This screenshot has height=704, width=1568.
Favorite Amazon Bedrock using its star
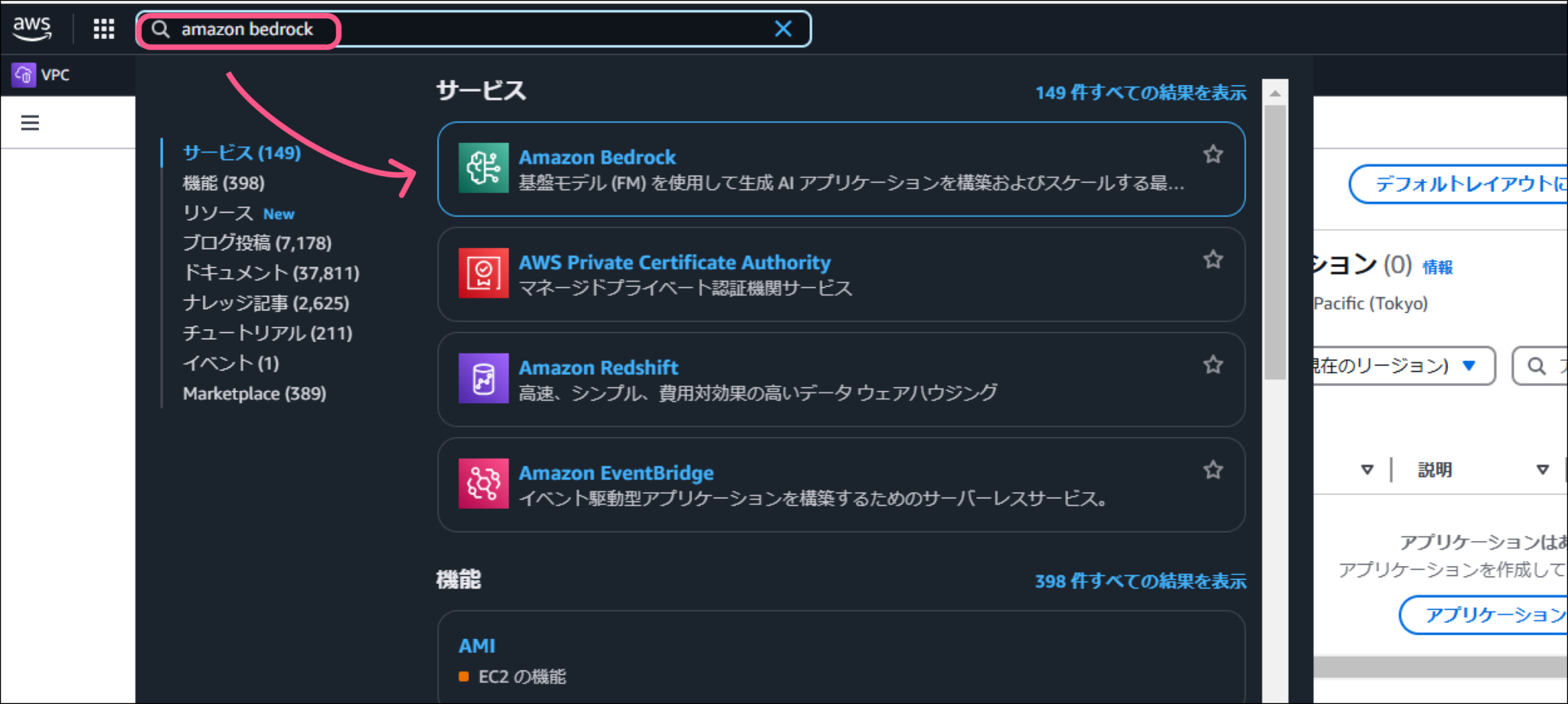click(1213, 154)
